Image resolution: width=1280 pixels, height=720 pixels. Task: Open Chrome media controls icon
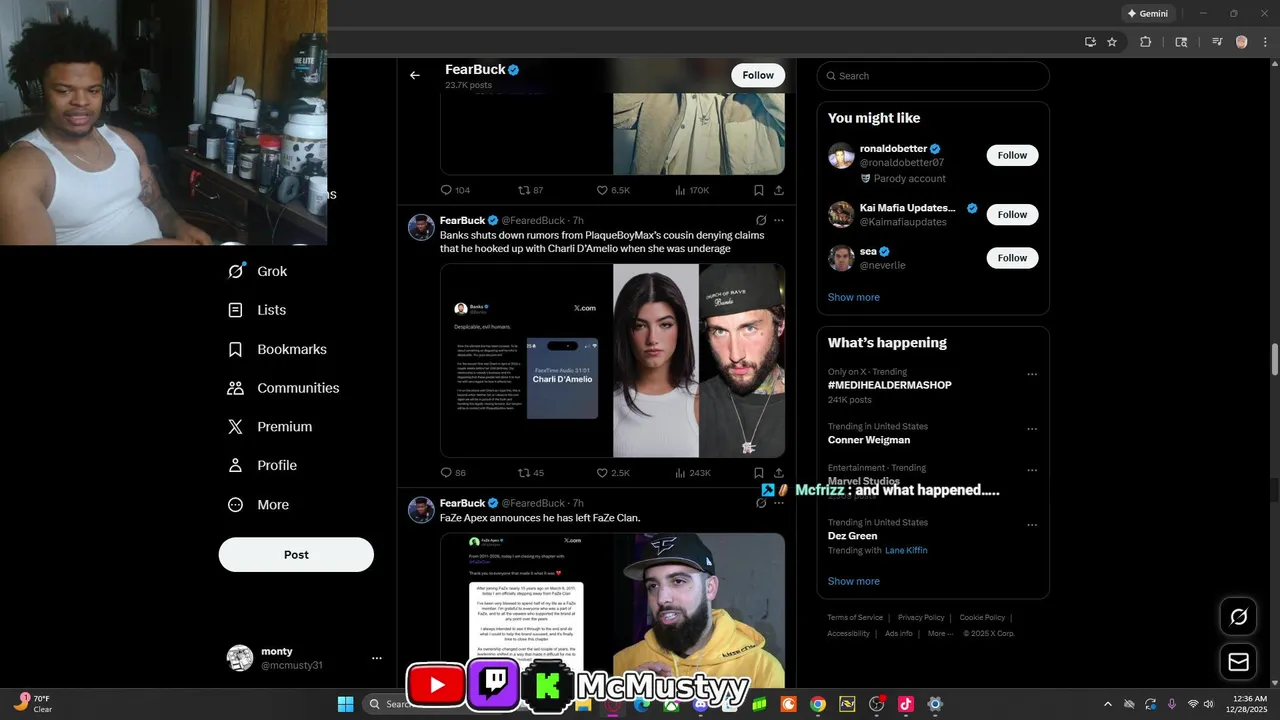click(1217, 42)
